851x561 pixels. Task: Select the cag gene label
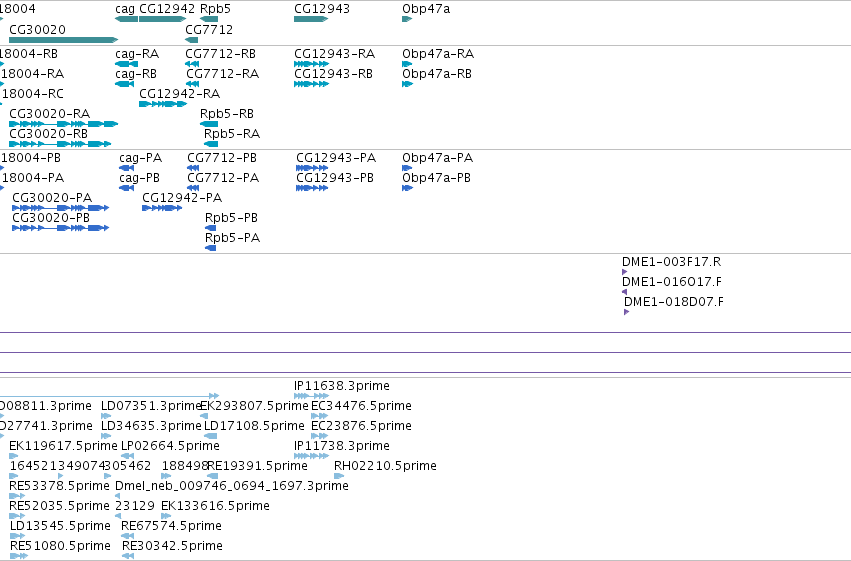tap(125, 9)
